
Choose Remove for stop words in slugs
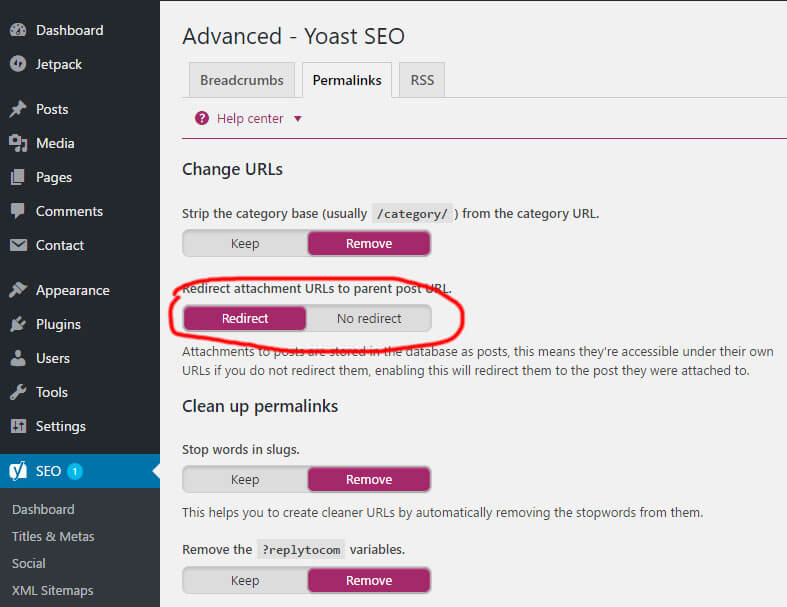coord(369,479)
